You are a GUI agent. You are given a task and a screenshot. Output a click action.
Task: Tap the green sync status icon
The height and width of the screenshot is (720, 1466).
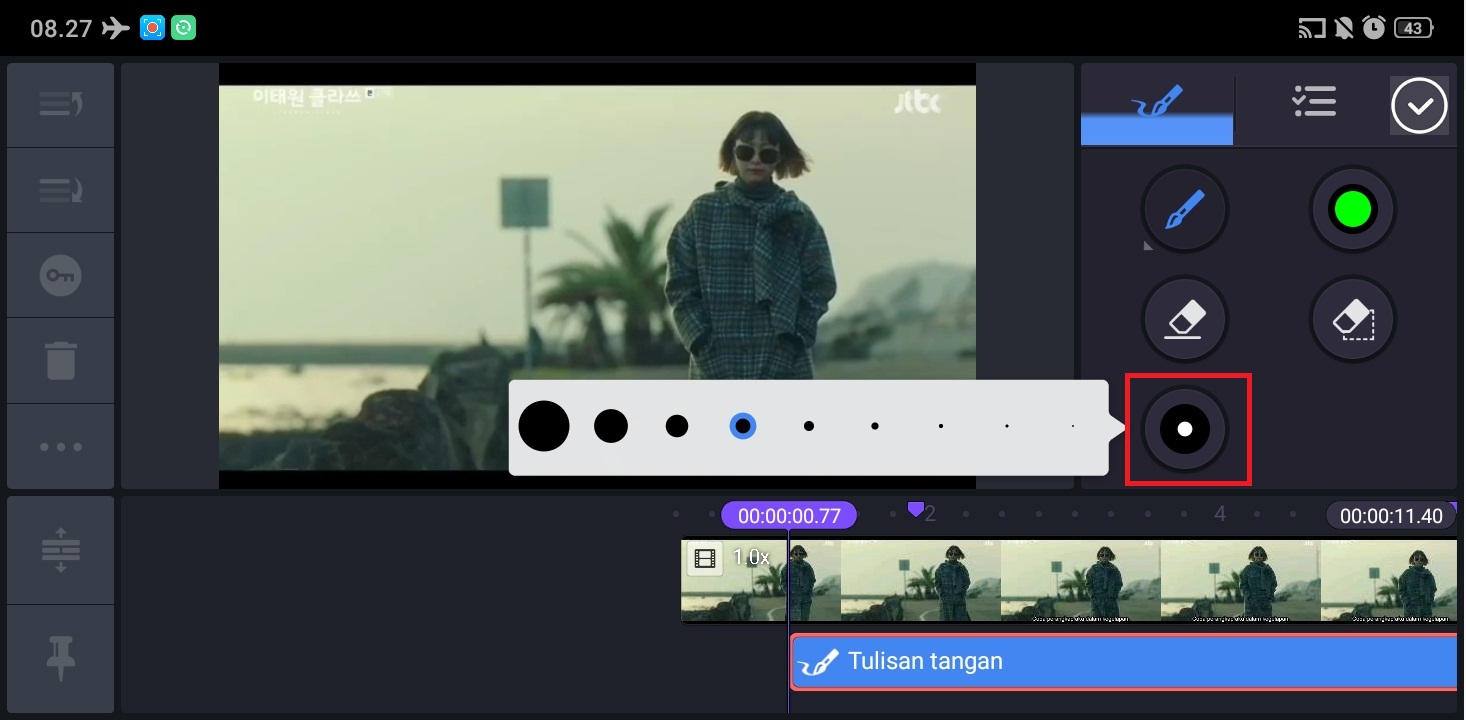[x=184, y=28]
